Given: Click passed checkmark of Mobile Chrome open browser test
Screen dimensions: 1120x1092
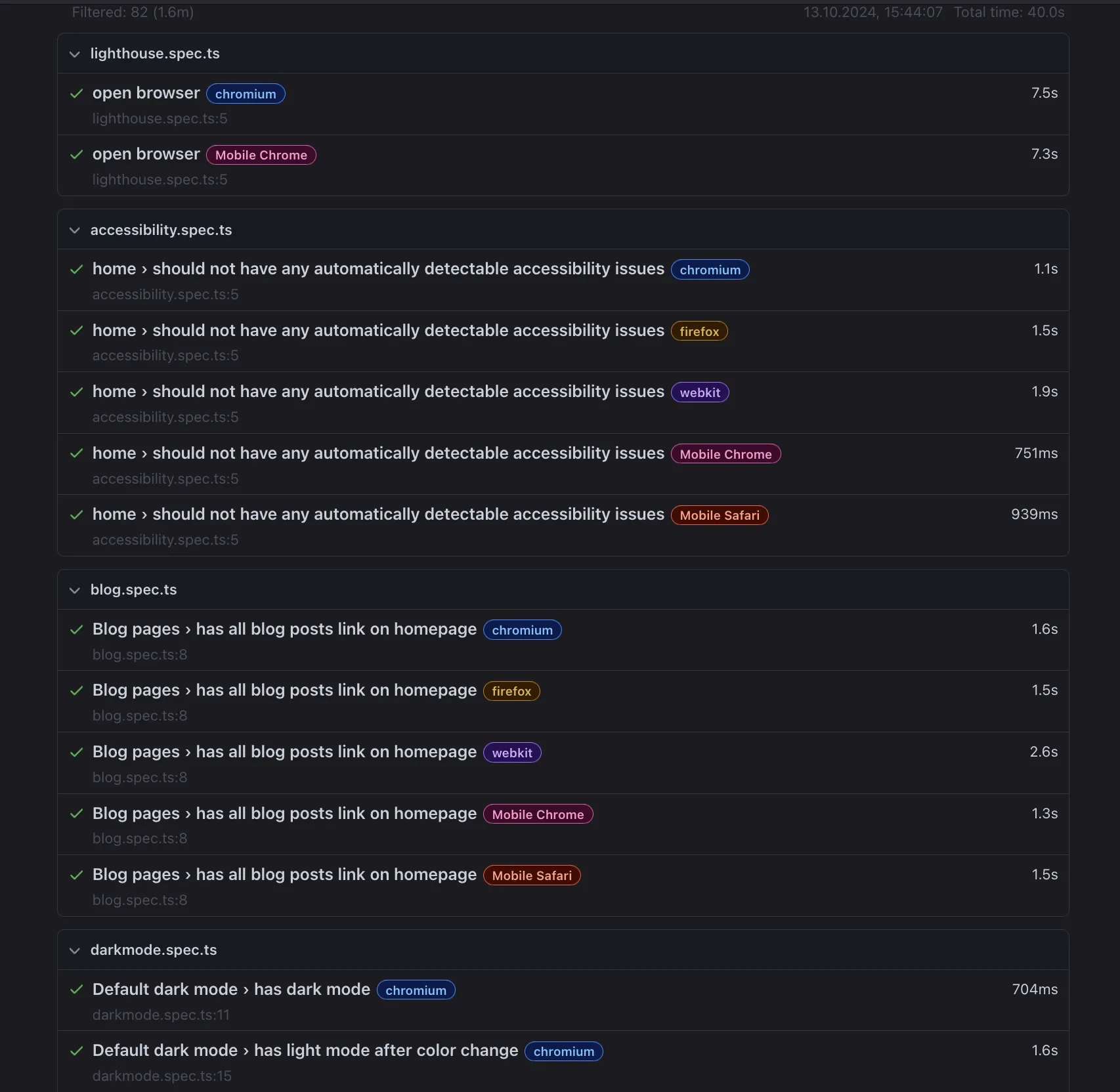Looking at the screenshot, I should 77,155.
